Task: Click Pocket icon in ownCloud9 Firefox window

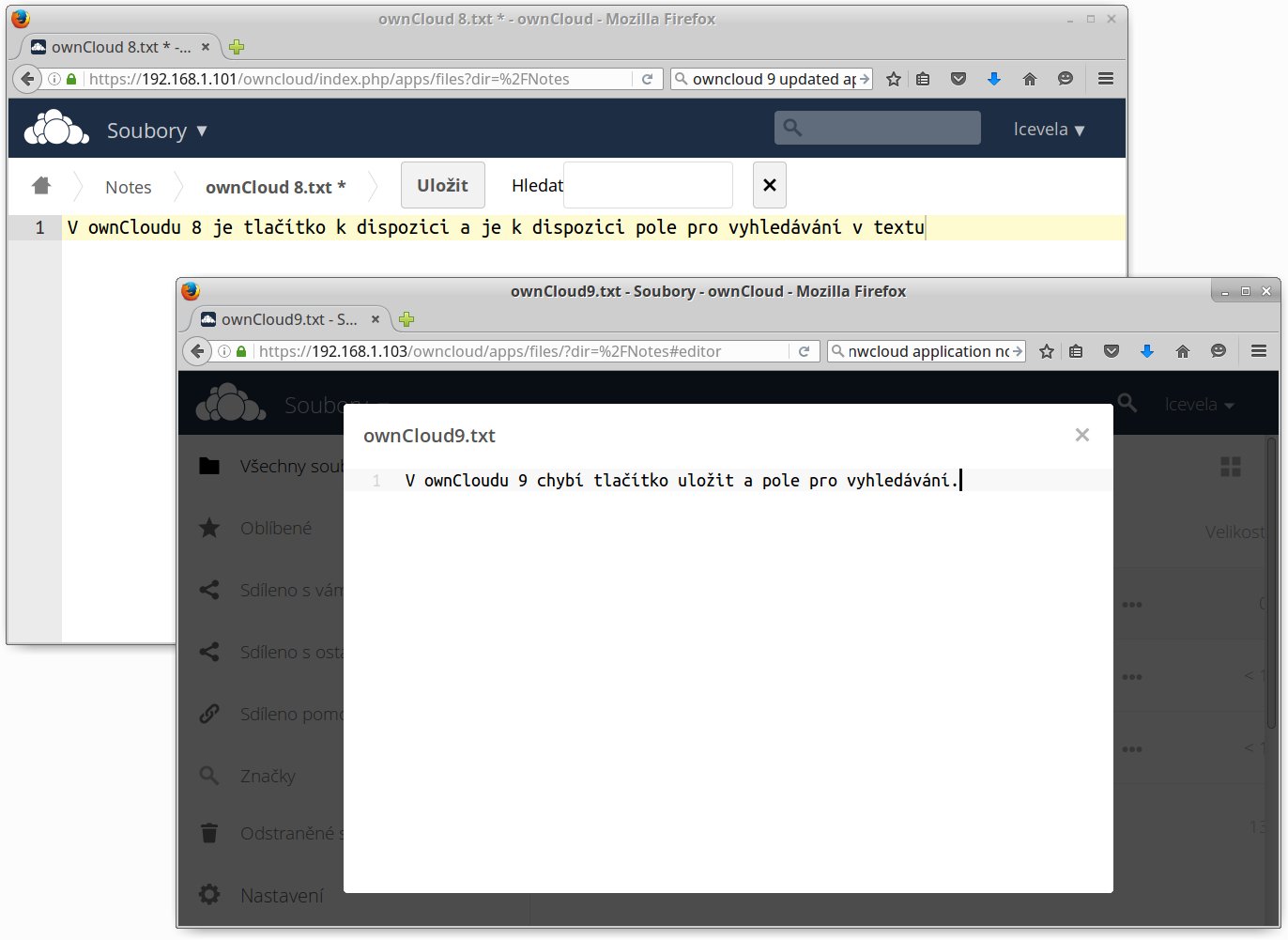Action: [1112, 351]
